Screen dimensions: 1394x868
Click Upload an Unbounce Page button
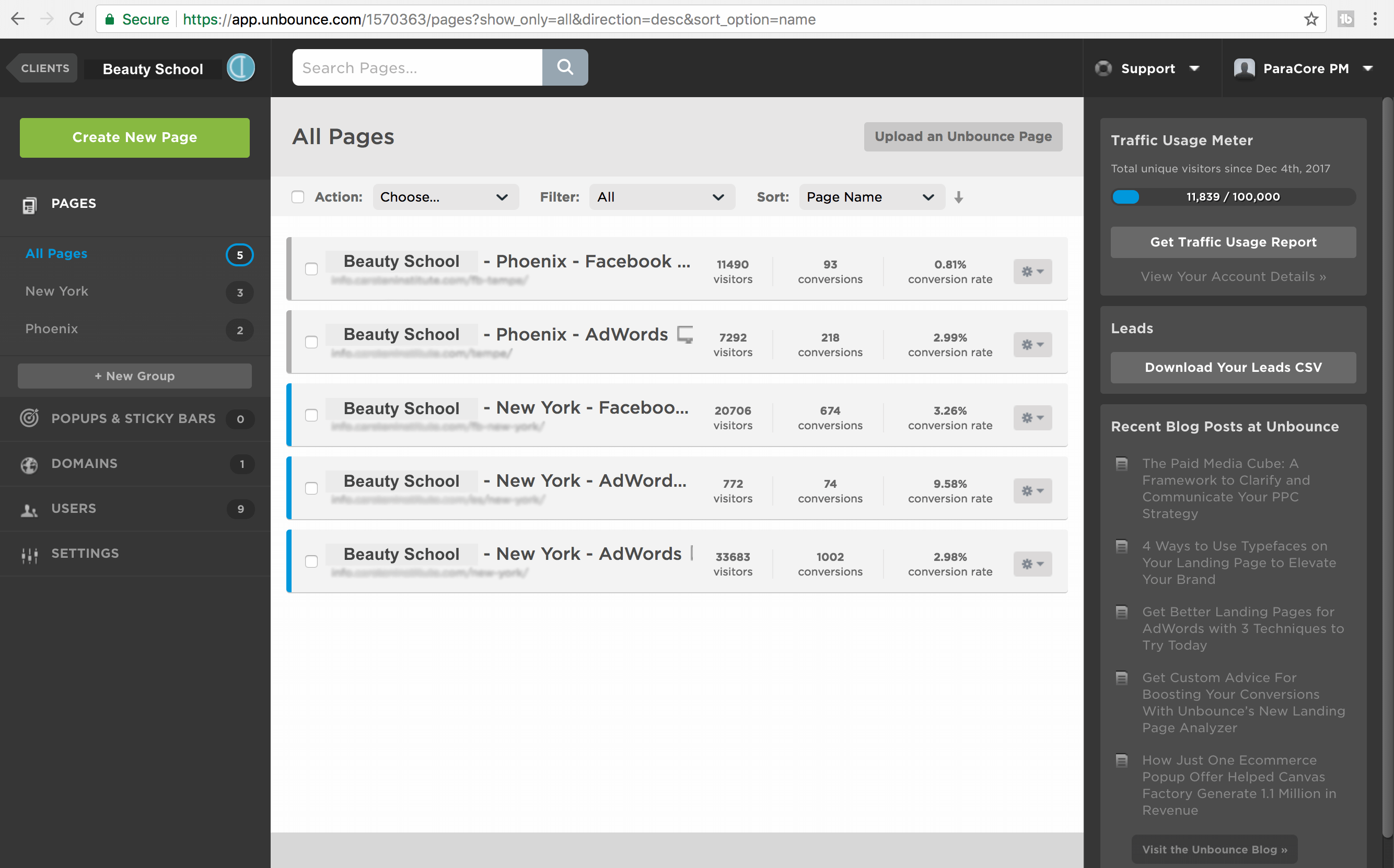tap(963, 137)
